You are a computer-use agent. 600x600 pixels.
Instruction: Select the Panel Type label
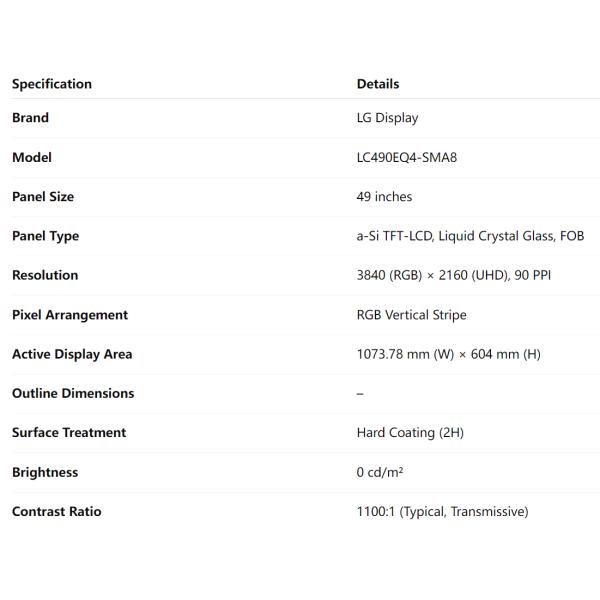(x=45, y=236)
